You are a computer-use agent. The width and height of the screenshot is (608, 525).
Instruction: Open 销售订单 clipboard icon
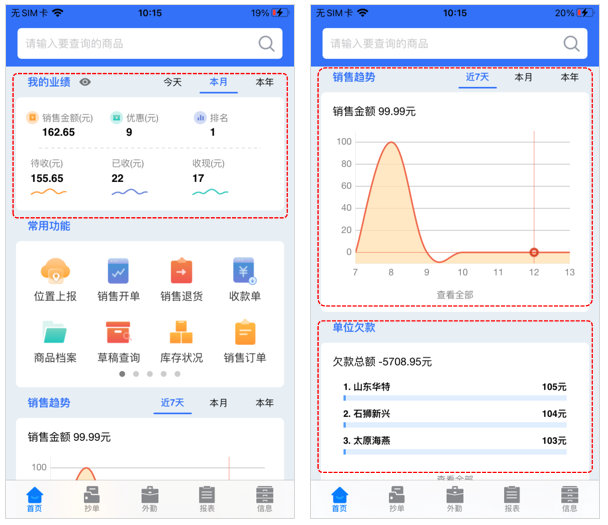245,332
